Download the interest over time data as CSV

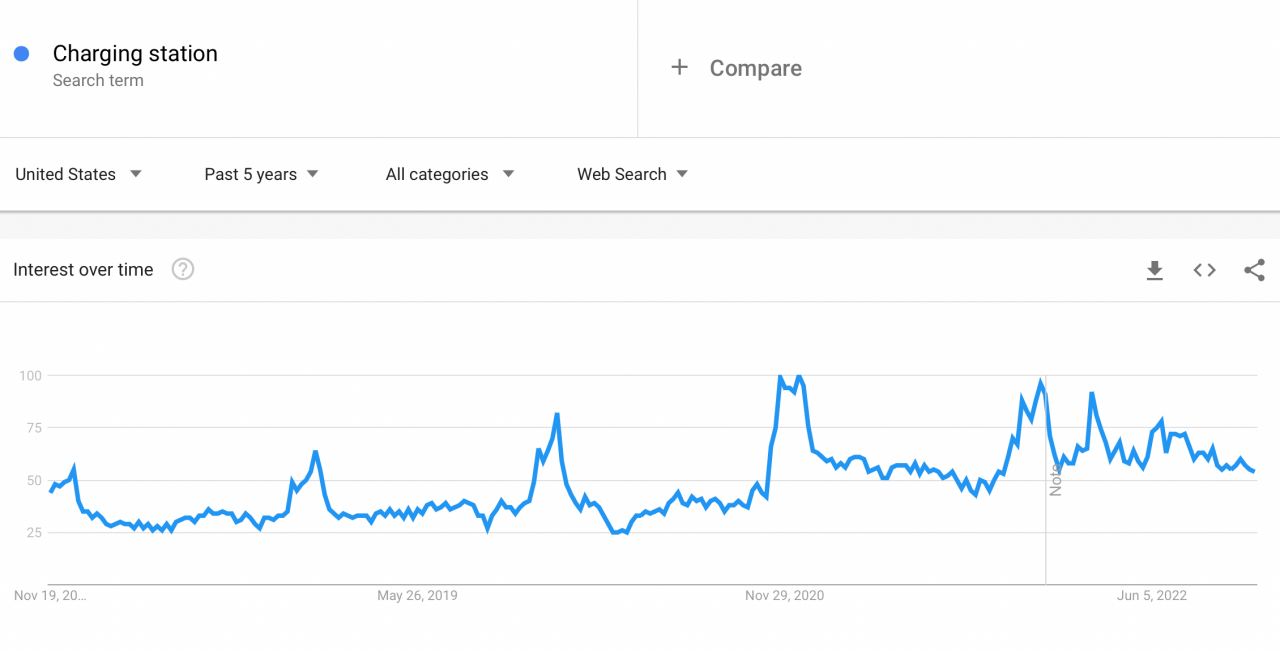[x=1155, y=270]
